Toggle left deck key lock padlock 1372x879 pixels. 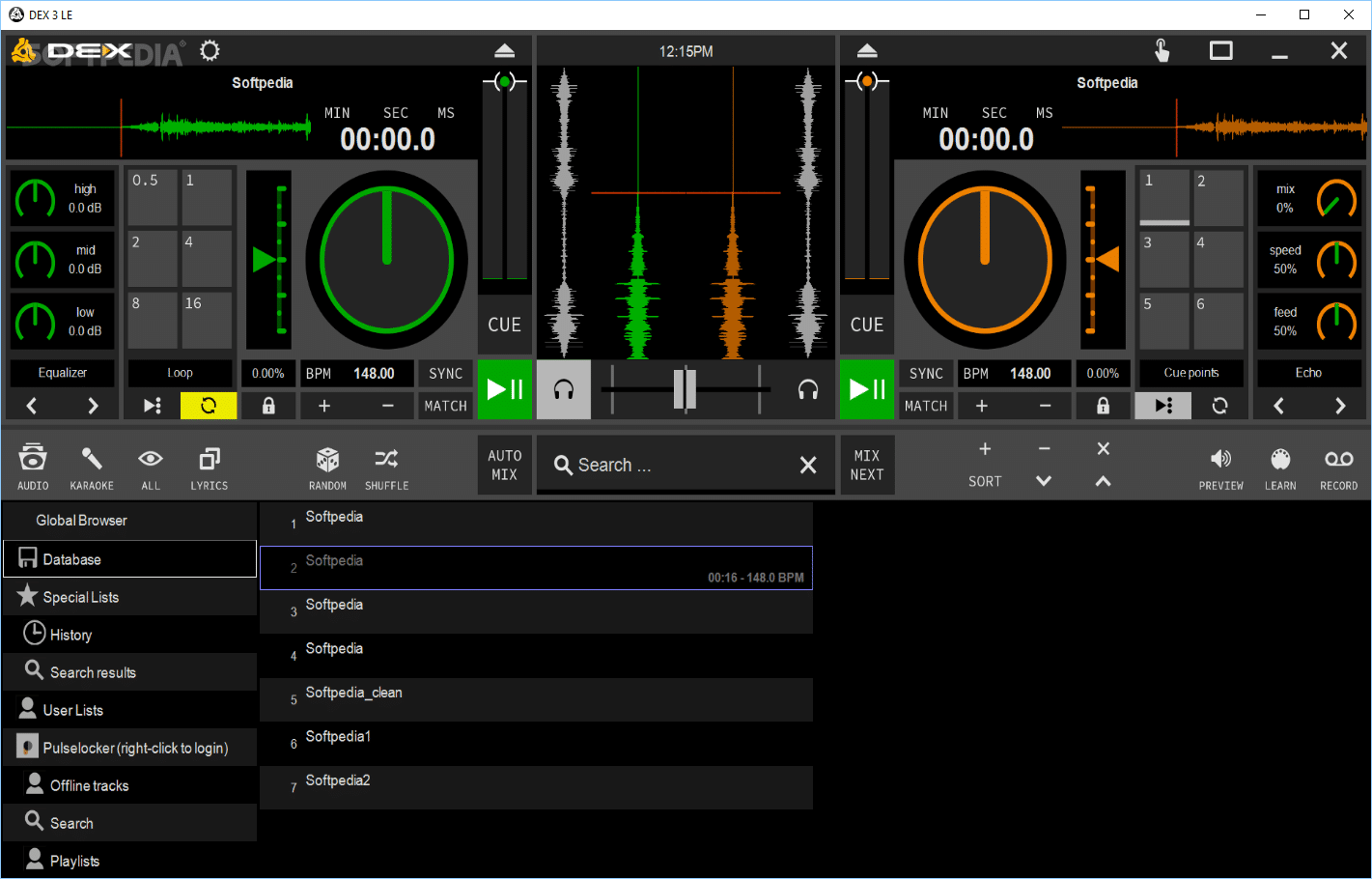click(268, 406)
